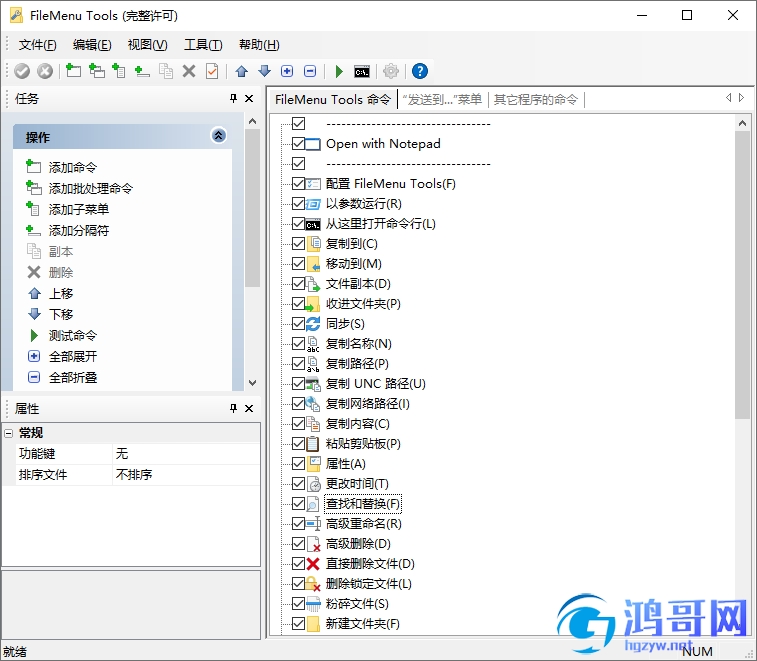Screen dimensions: 757x661
Task: Disable the 复制名称(N) checkbox
Action: 298,343
